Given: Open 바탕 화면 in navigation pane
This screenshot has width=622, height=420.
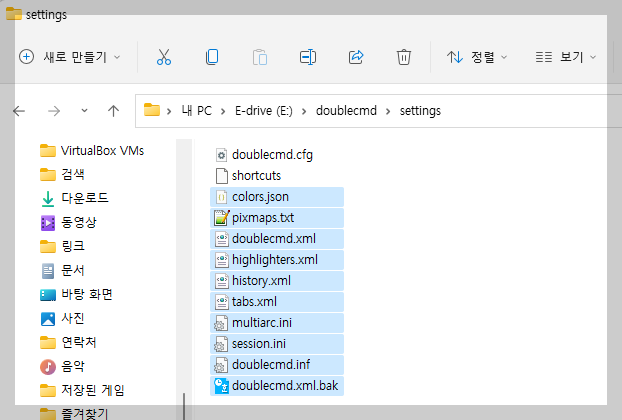Looking at the screenshot, I should pos(76,294).
